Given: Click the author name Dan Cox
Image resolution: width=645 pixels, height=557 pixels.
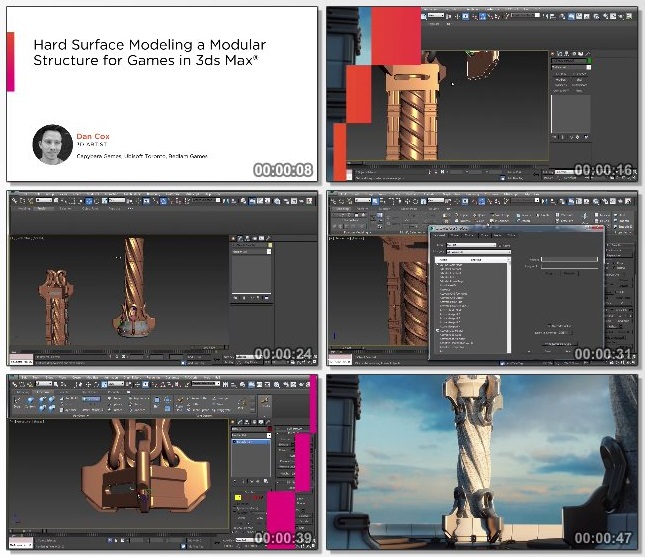Looking at the screenshot, I should tap(93, 136).
